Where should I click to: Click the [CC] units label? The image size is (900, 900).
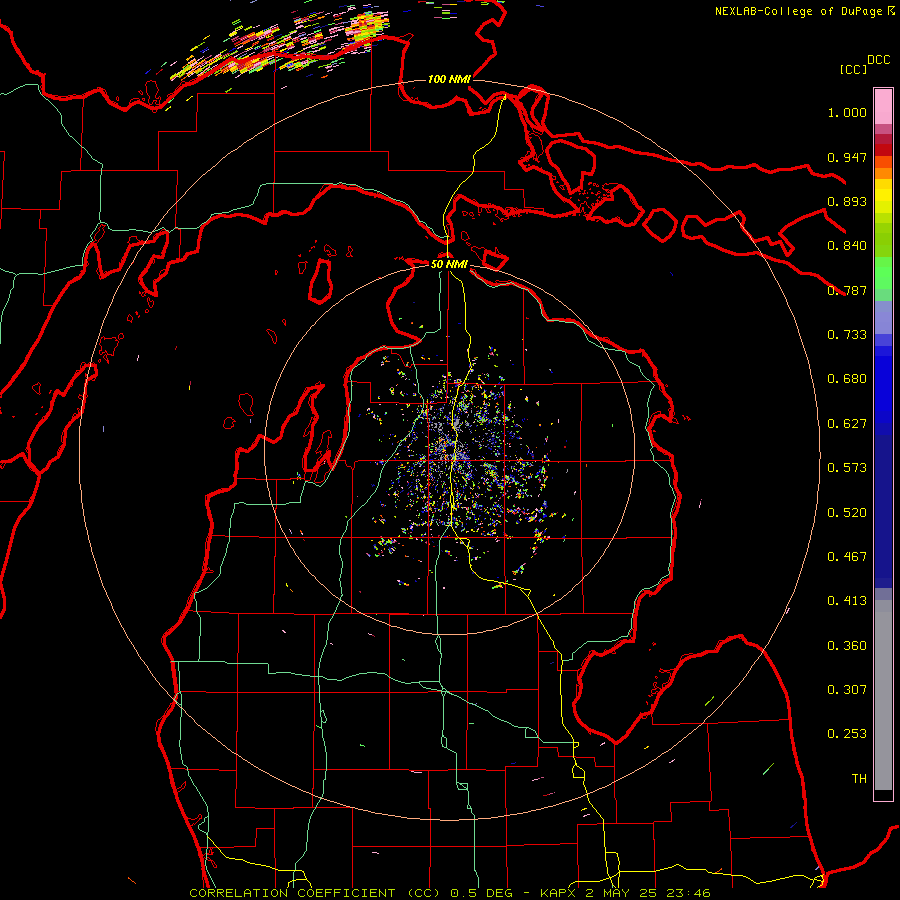(853, 69)
